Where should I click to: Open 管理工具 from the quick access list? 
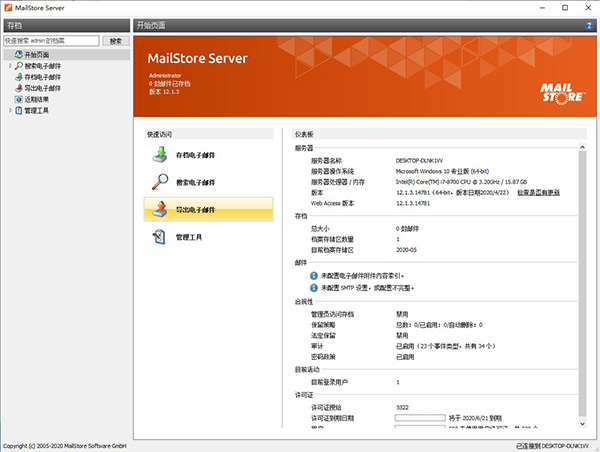161,237
